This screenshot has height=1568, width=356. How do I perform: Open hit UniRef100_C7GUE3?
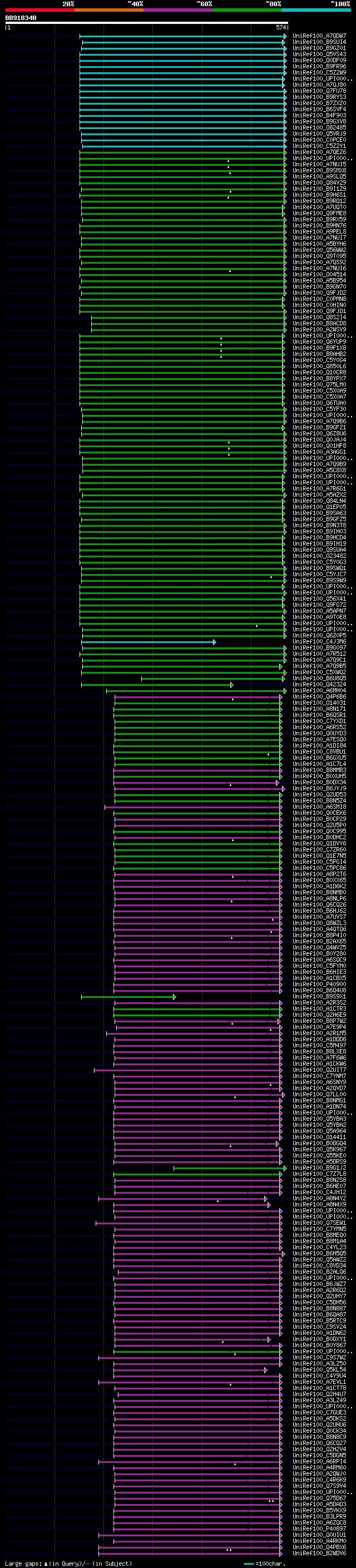(319, 1412)
